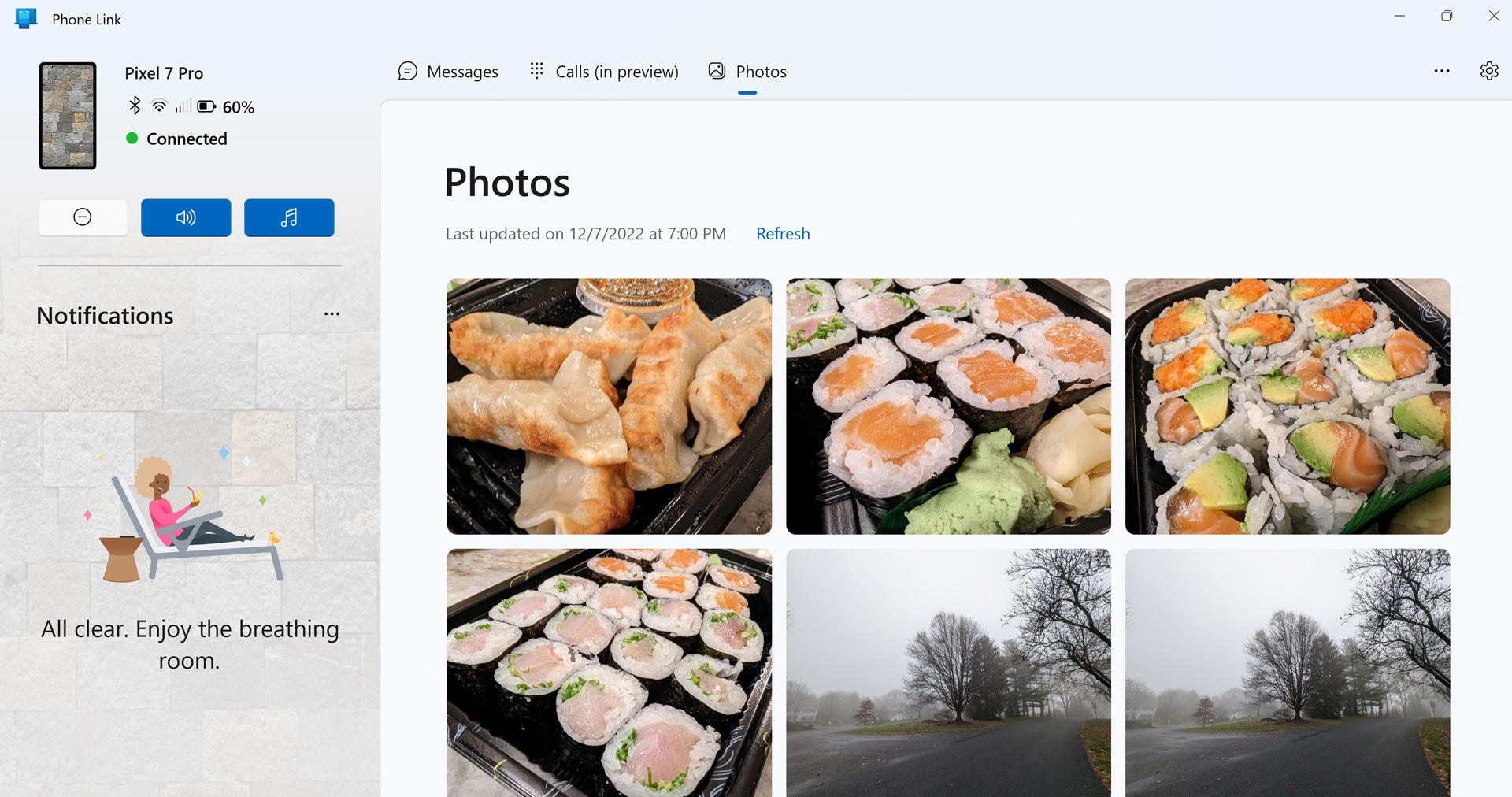Toggle Do Not Disturb on the phone
The width and height of the screenshot is (1512, 797).
click(83, 217)
